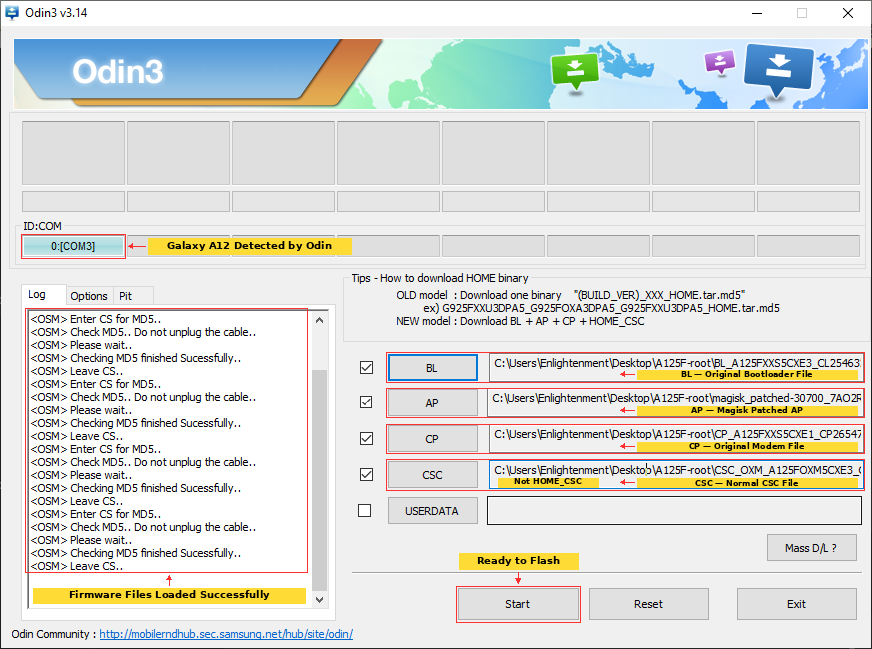This screenshot has width=872, height=649.
Task: Click the first '<OSM> Enter CS for MD5..' log line
Action: pyautogui.click(x=96, y=319)
